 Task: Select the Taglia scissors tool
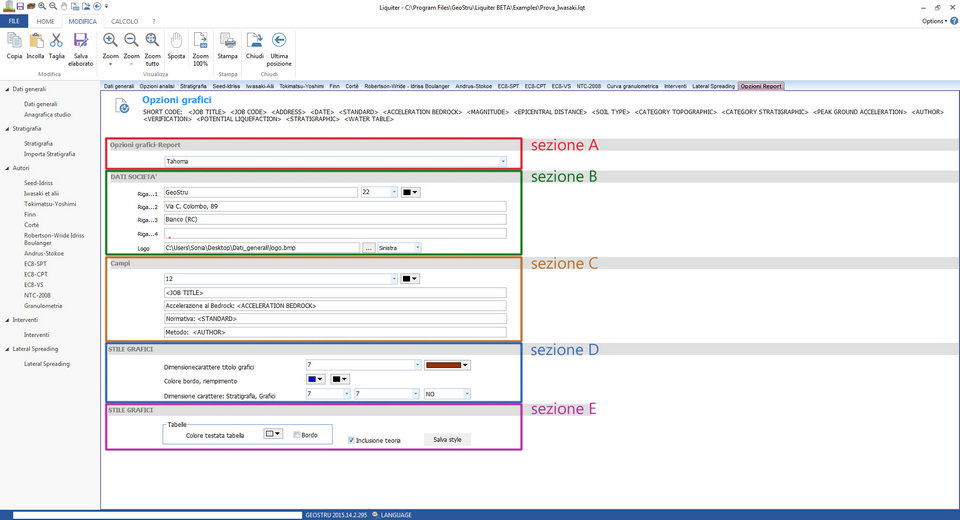coord(56,40)
